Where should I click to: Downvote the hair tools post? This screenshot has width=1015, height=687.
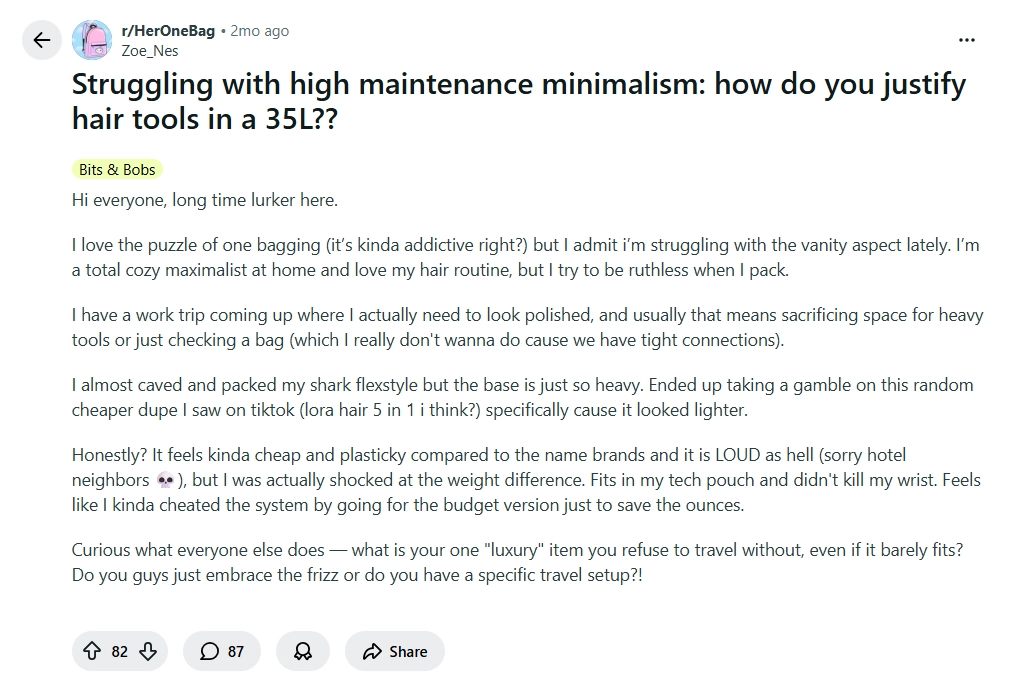(148, 651)
